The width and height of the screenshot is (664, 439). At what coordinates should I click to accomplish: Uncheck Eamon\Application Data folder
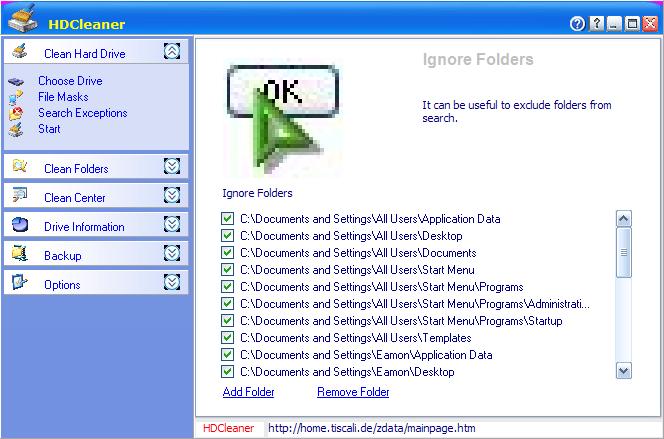[x=227, y=355]
